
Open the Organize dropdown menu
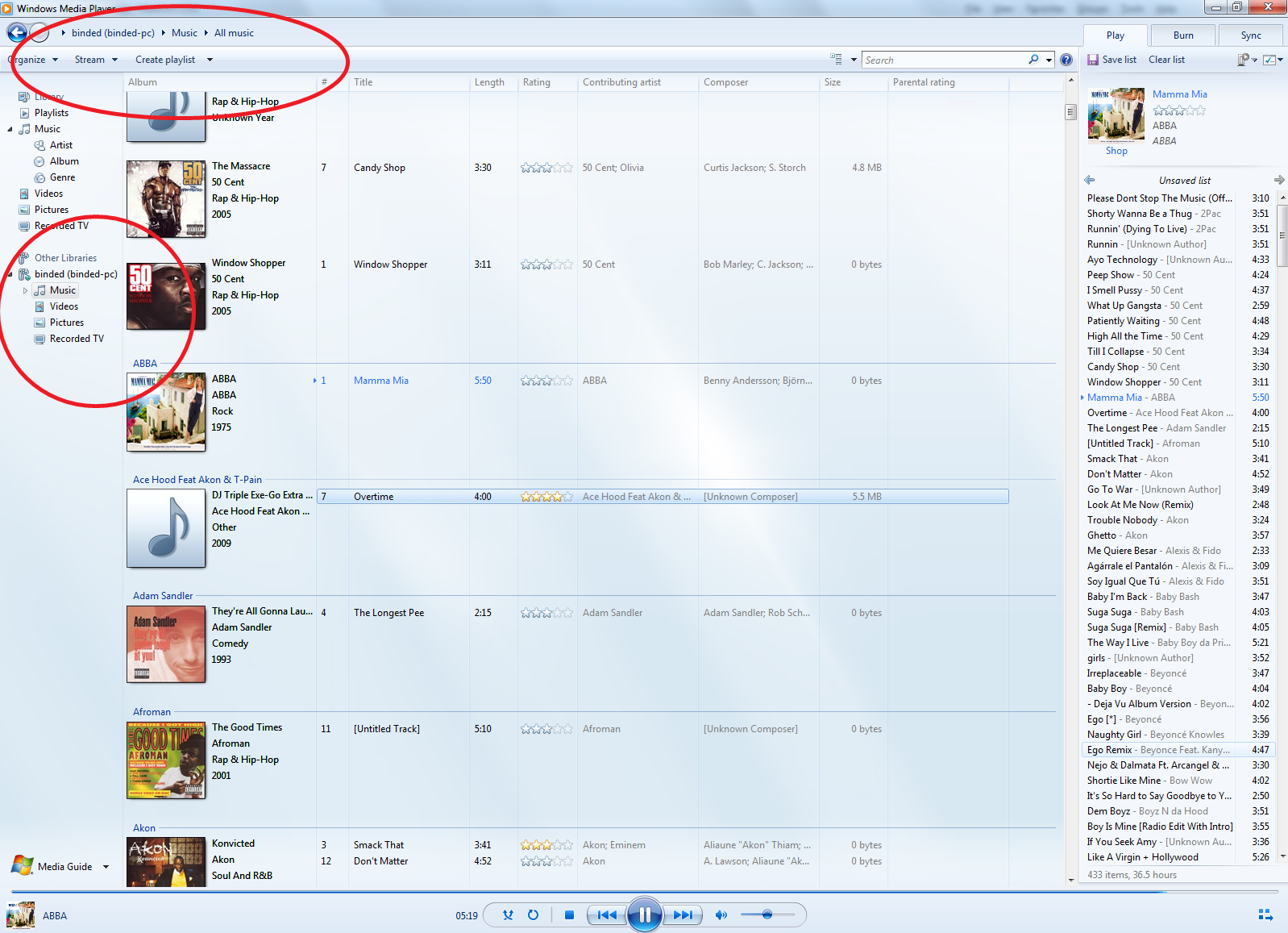pyautogui.click(x=32, y=60)
